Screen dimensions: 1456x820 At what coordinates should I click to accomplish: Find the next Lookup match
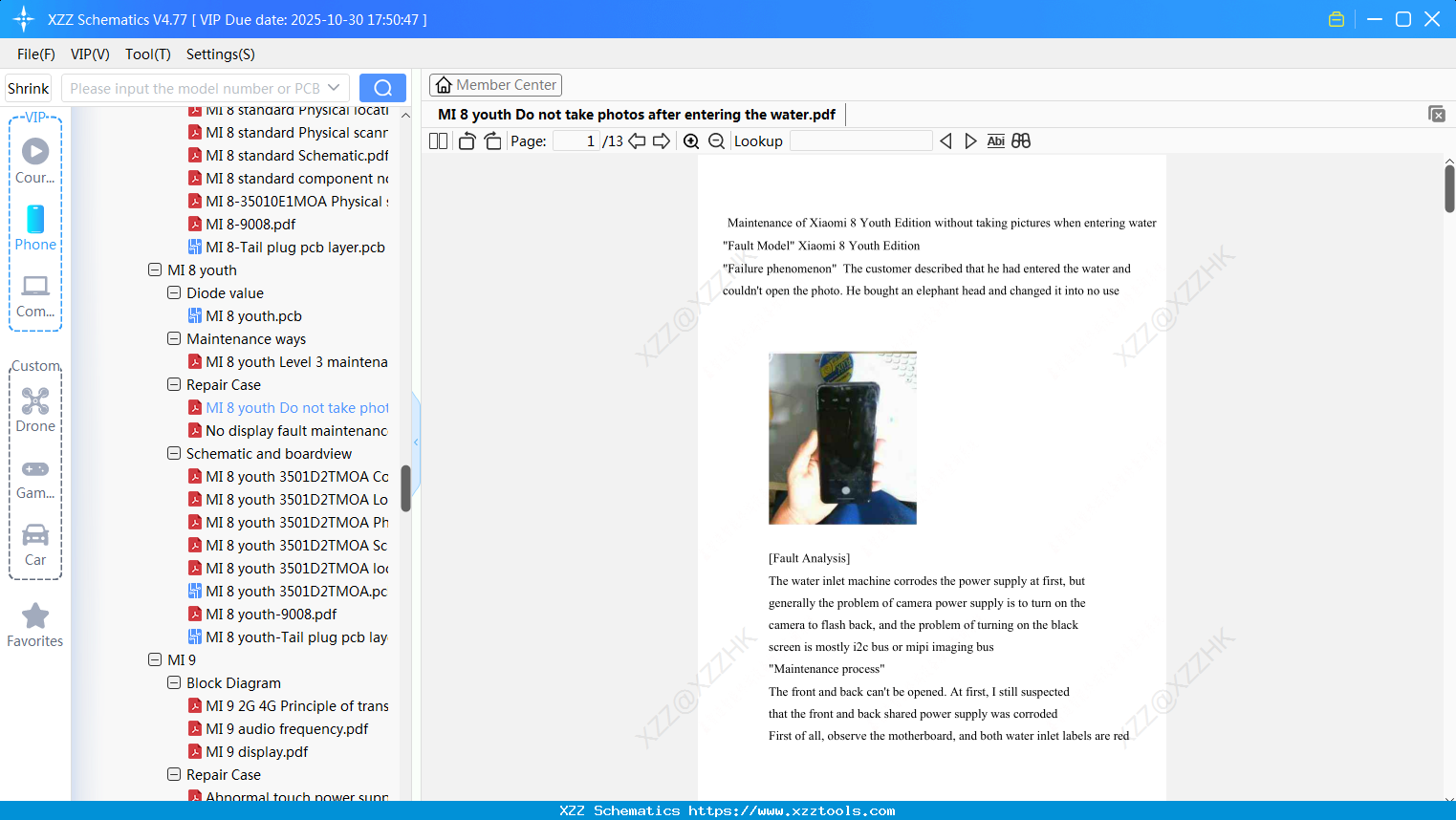click(970, 141)
